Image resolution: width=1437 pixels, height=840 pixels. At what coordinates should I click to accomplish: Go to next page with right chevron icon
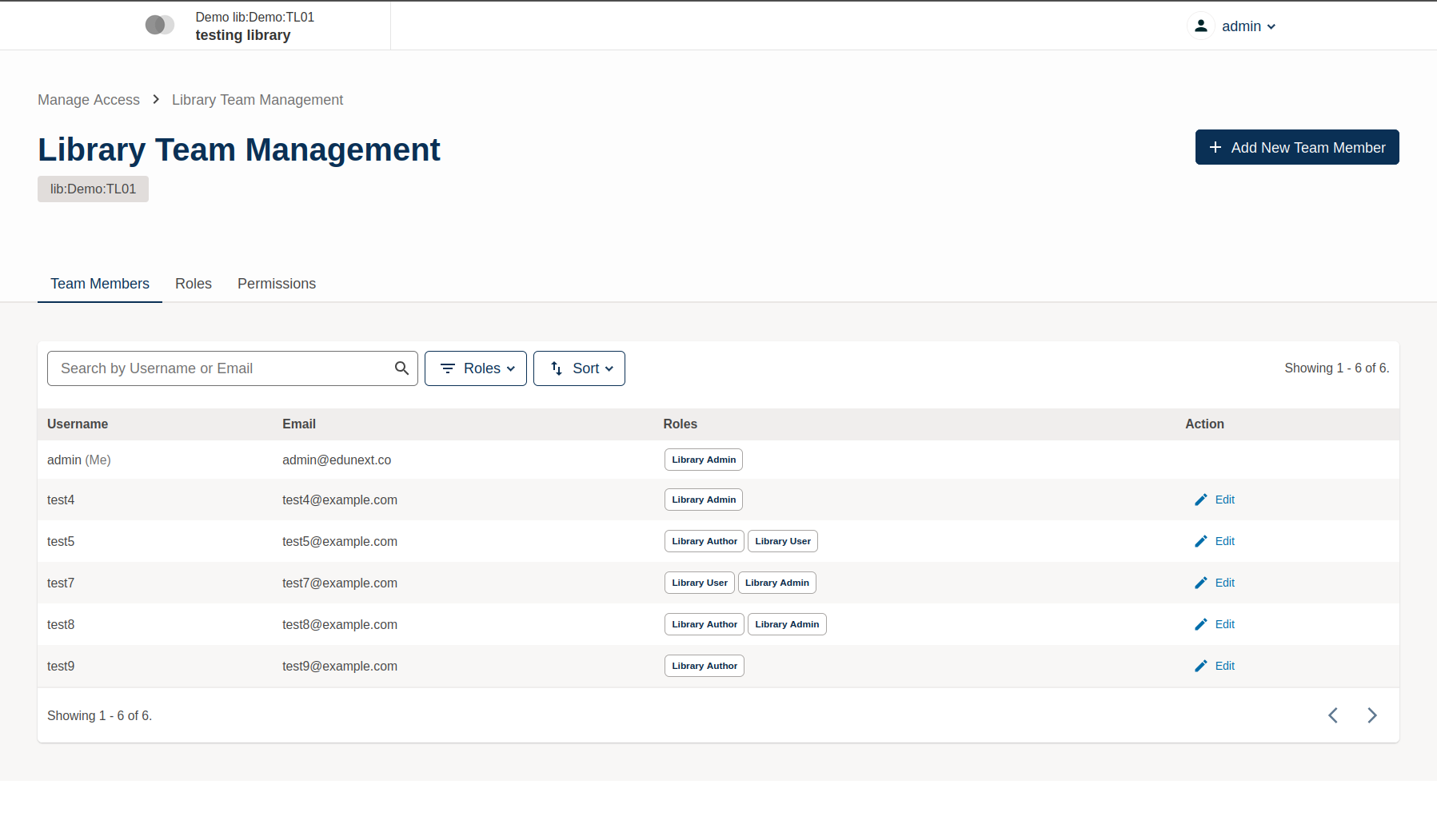tap(1372, 715)
